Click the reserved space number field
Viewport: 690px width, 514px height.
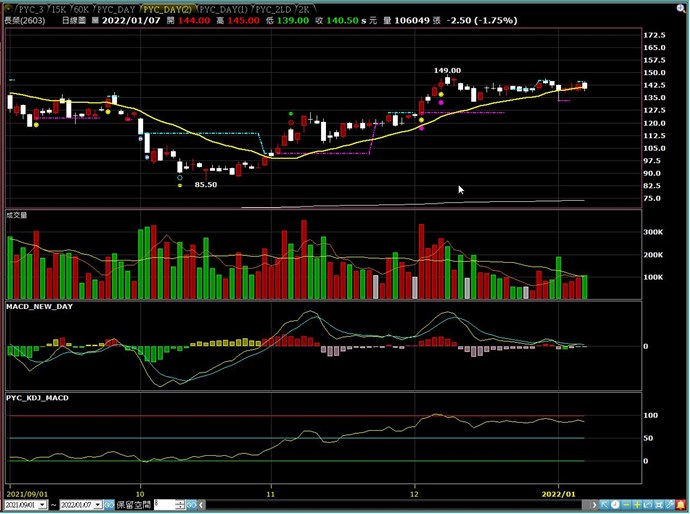(x=165, y=505)
